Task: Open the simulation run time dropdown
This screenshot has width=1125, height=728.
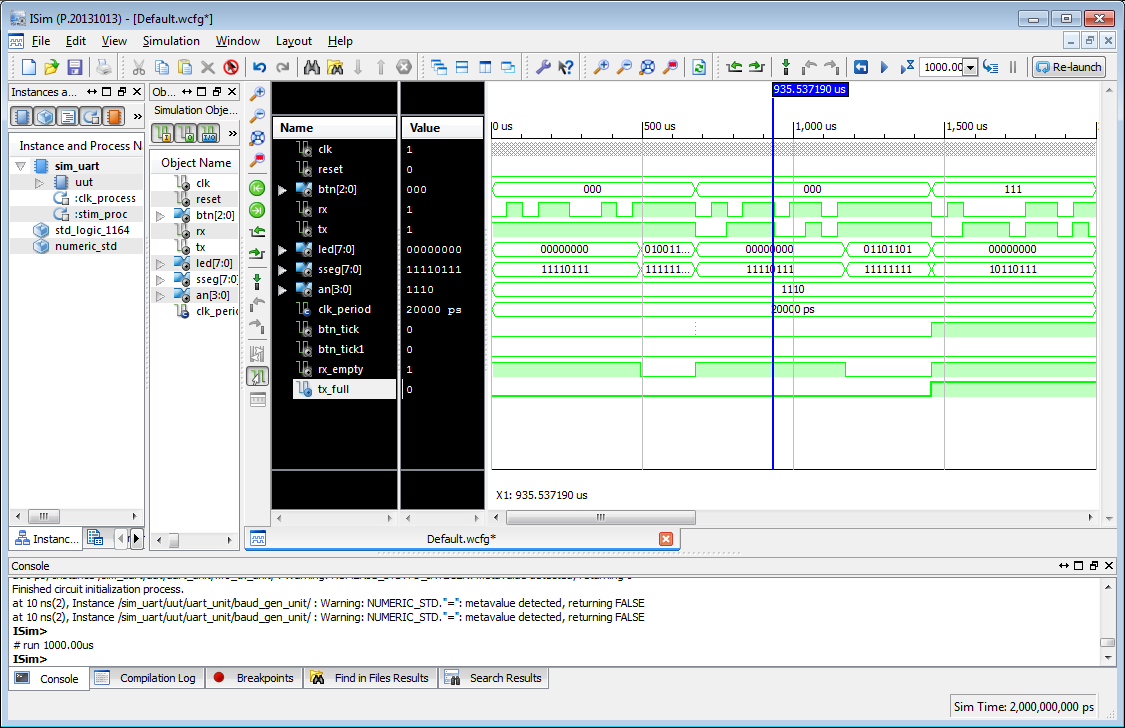Action: tap(969, 67)
